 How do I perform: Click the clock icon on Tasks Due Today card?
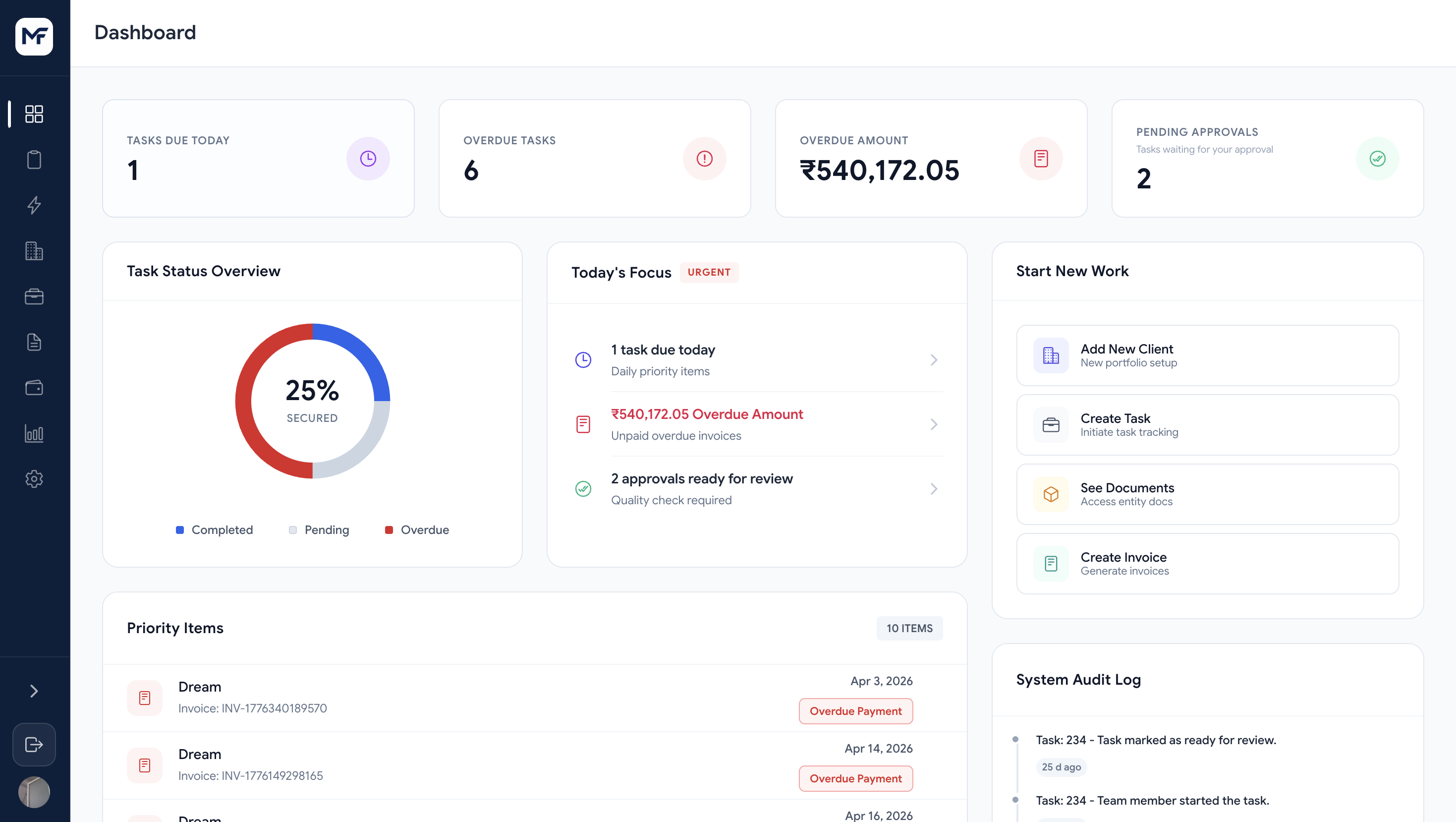(368, 159)
